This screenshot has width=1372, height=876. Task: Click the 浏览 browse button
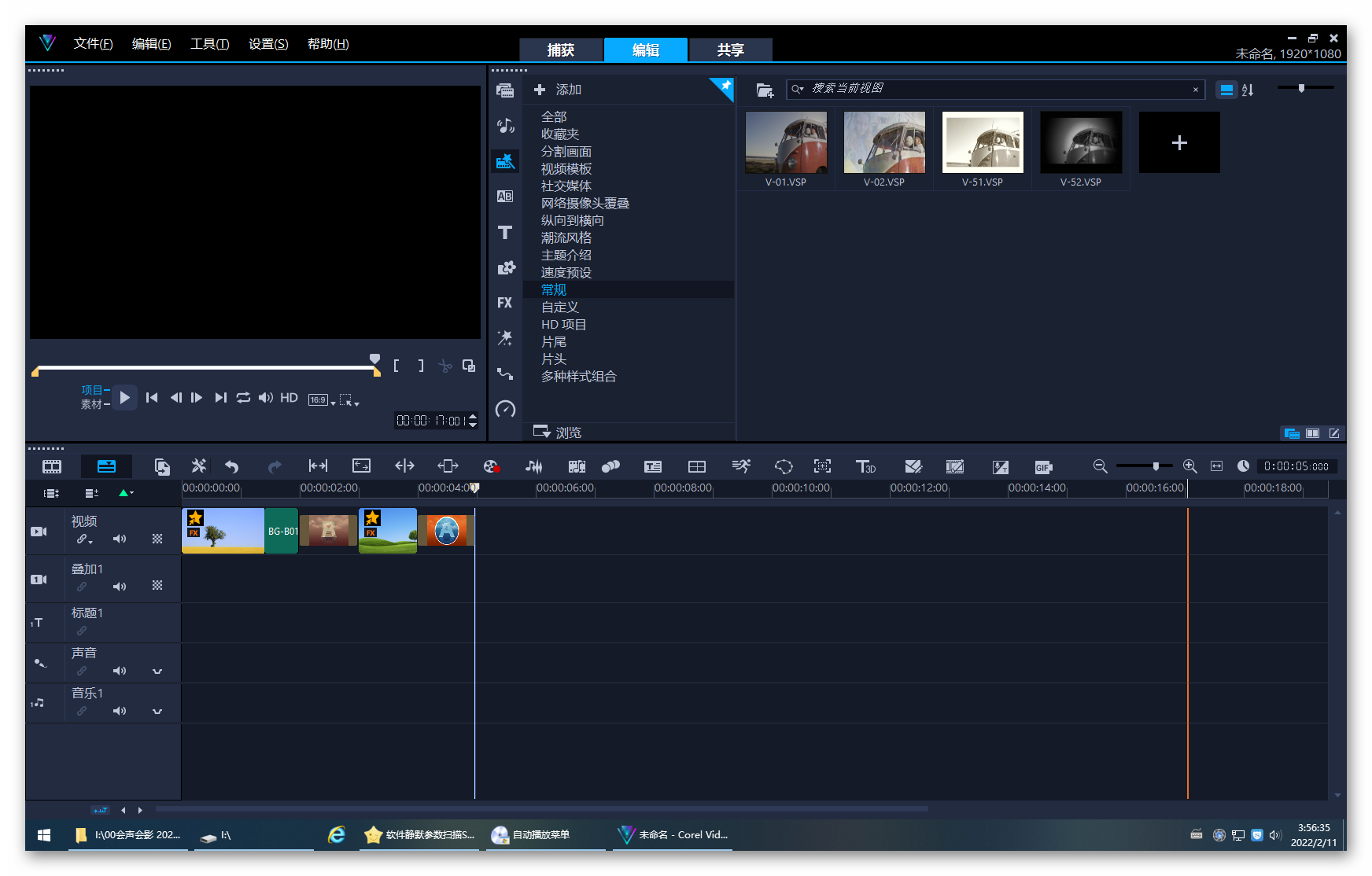558,432
